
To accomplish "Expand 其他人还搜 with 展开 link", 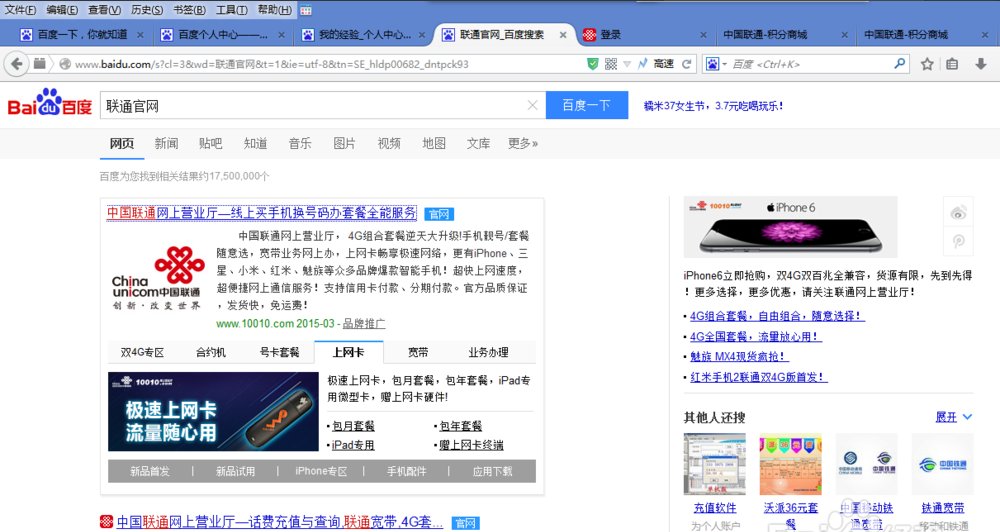I will (x=953, y=417).
